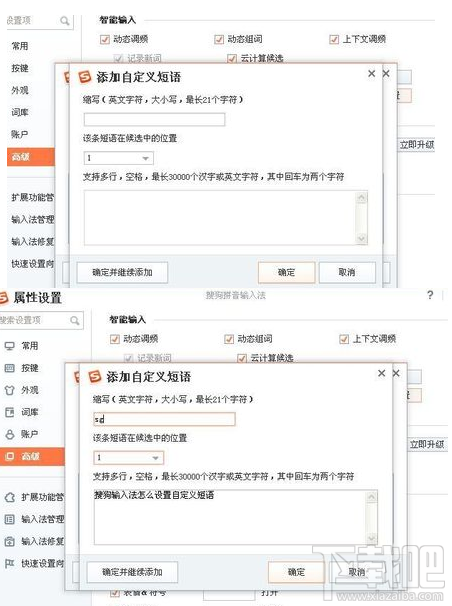This screenshot has height=606, width=452.
Task: Open 输入法管理 in the upper icon-less sidebar
Action: 33,220
